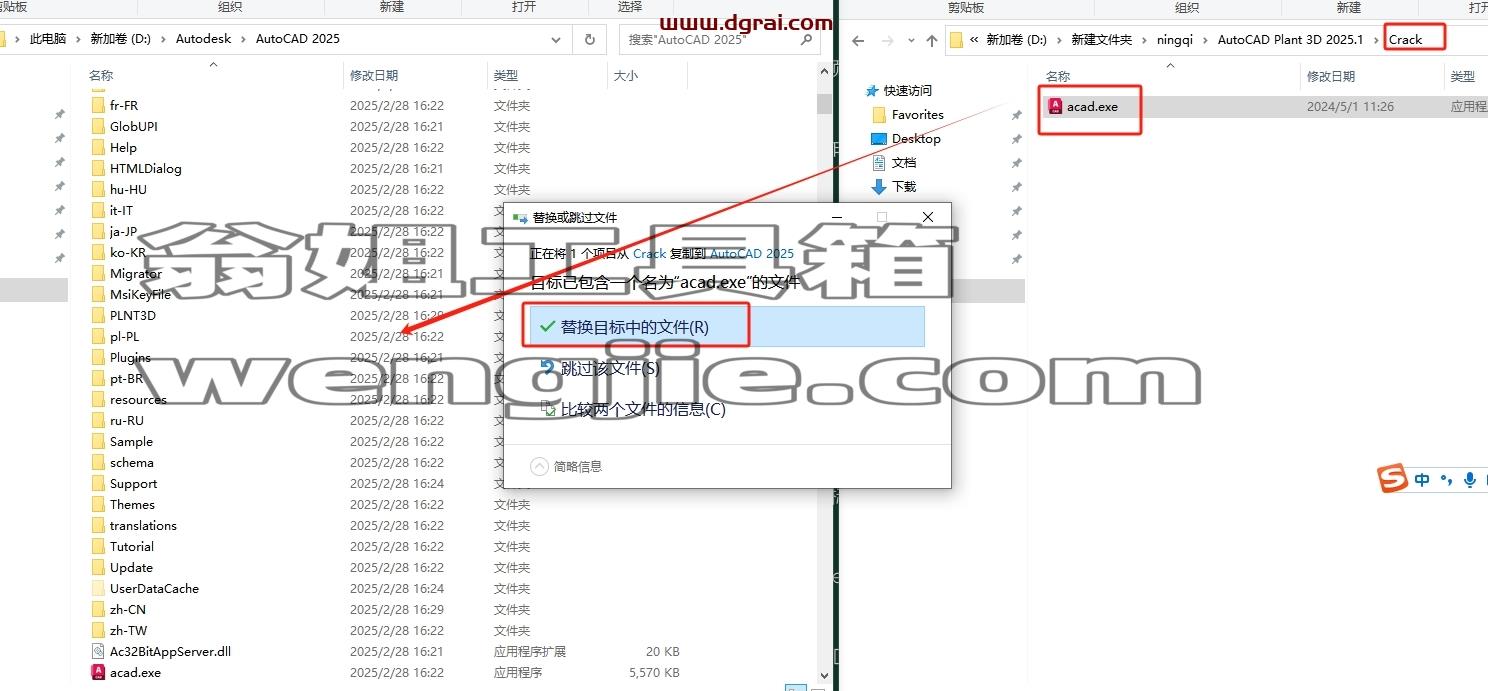Go up one level in right window
This screenshot has width=1488, height=691.
(x=931, y=40)
